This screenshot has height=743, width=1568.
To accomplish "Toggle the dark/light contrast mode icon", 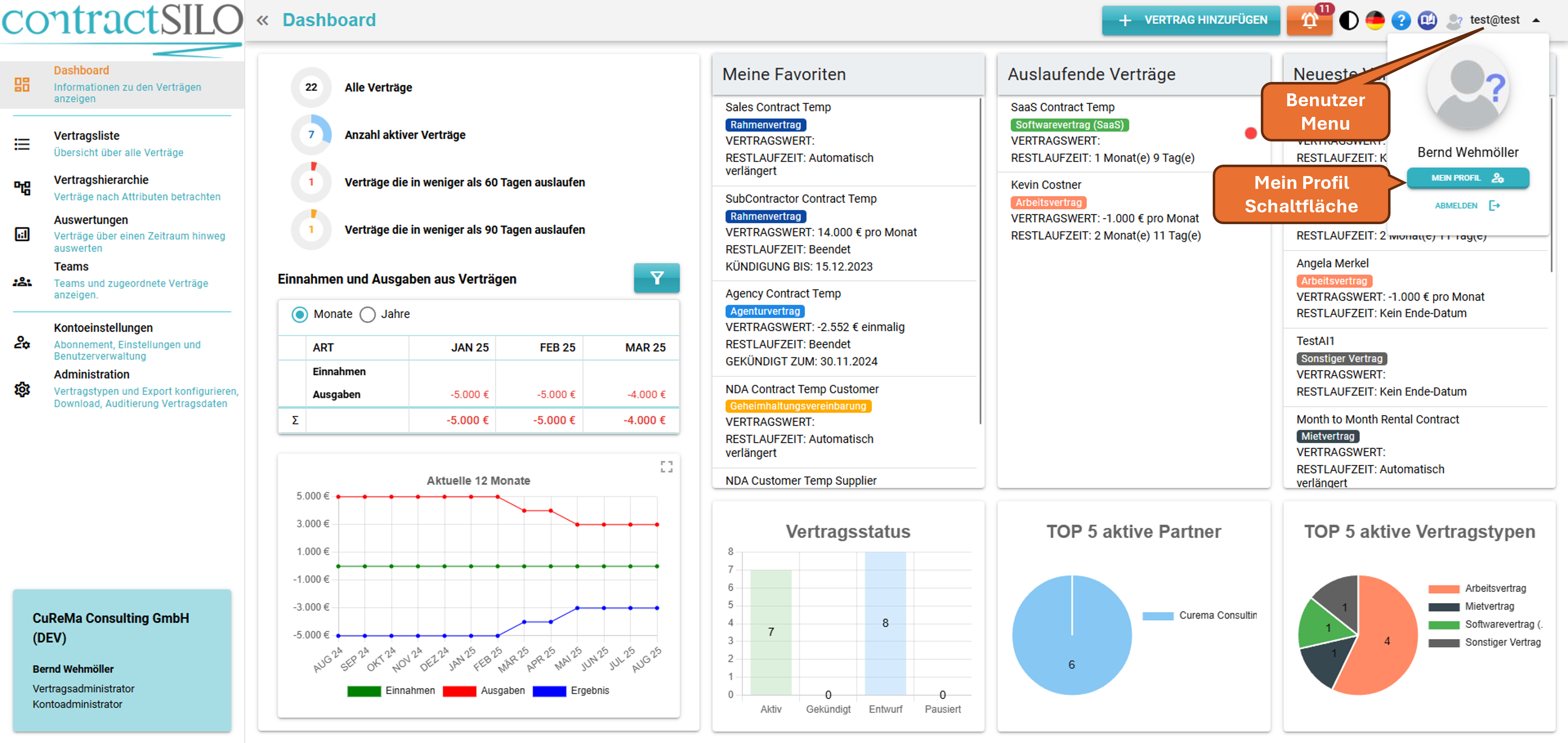I will [1349, 20].
